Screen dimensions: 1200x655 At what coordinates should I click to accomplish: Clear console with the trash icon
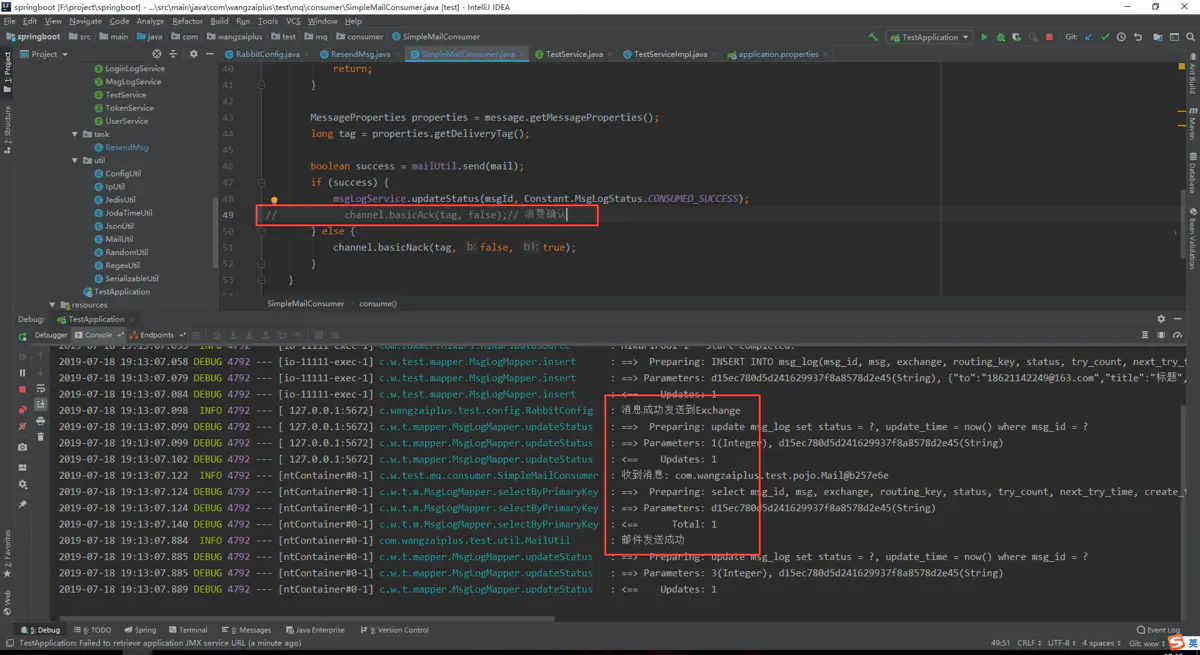tap(40, 436)
